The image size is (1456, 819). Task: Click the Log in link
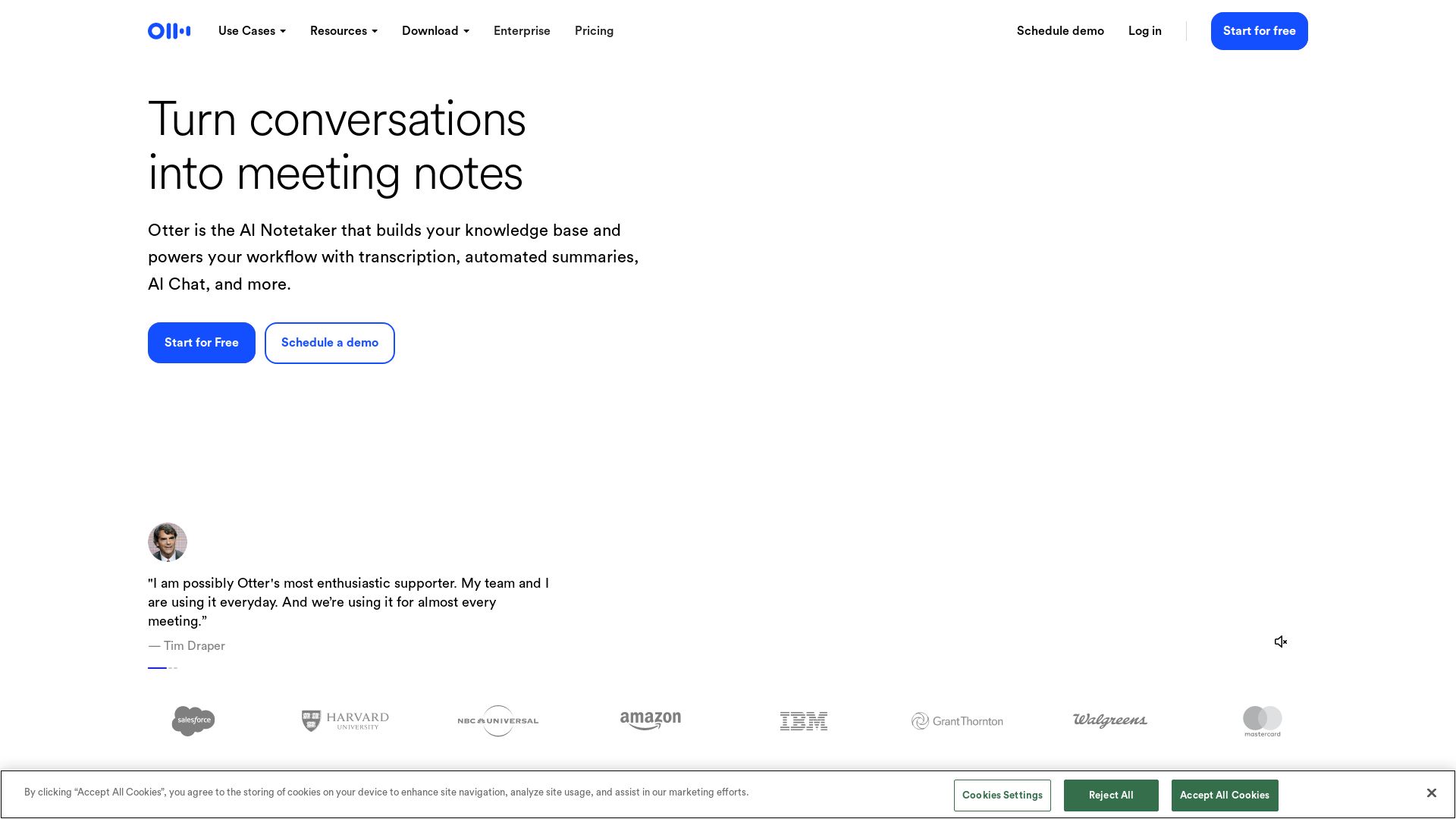tap(1144, 31)
